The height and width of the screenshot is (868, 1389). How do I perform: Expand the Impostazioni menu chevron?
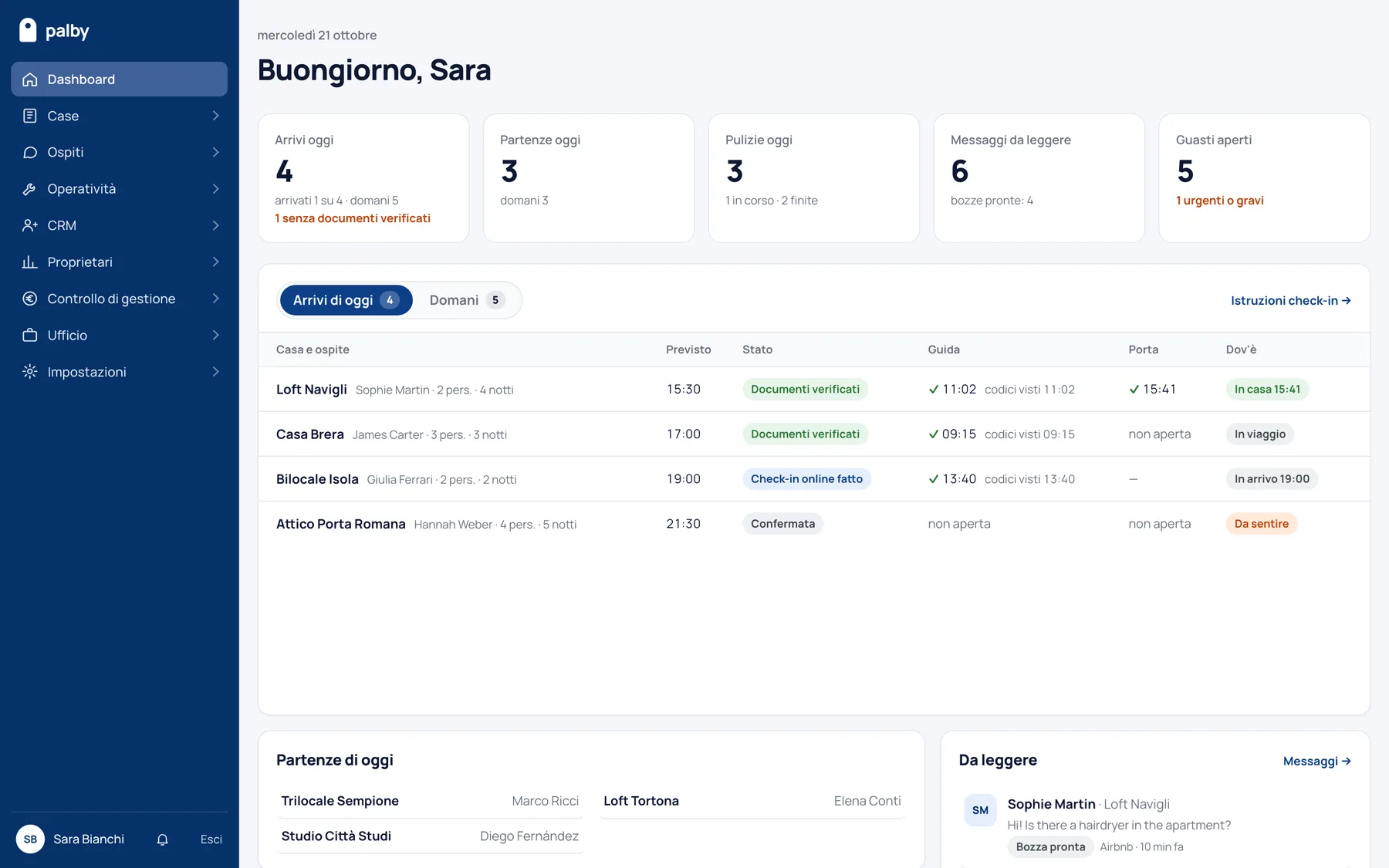tap(215, 372)
